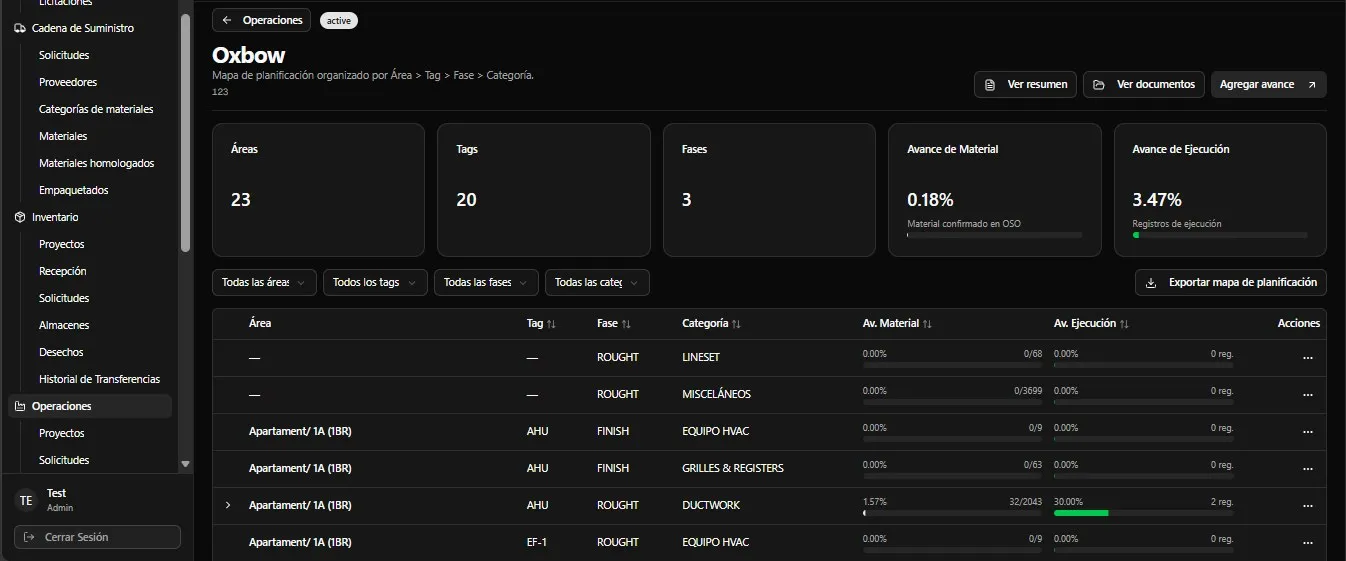This screenshot has width=1346, height=561.
Task: Open the Todas las fases filter dropdown
Action: pyautogui.click(x=486, y=283)
